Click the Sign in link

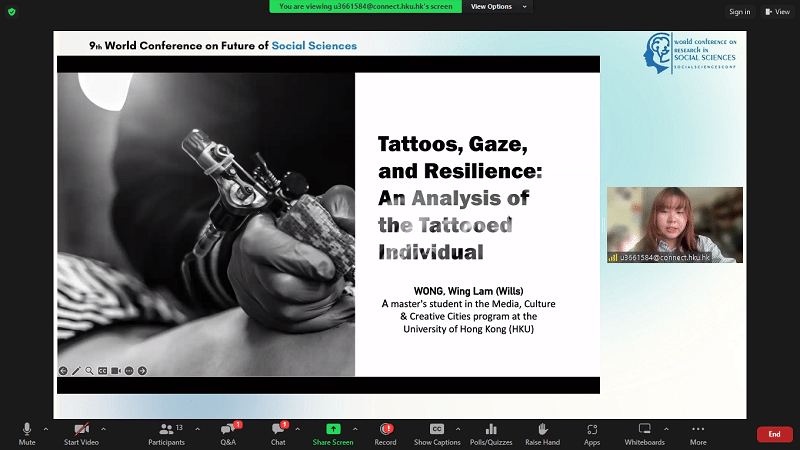[x=739, y=12]
